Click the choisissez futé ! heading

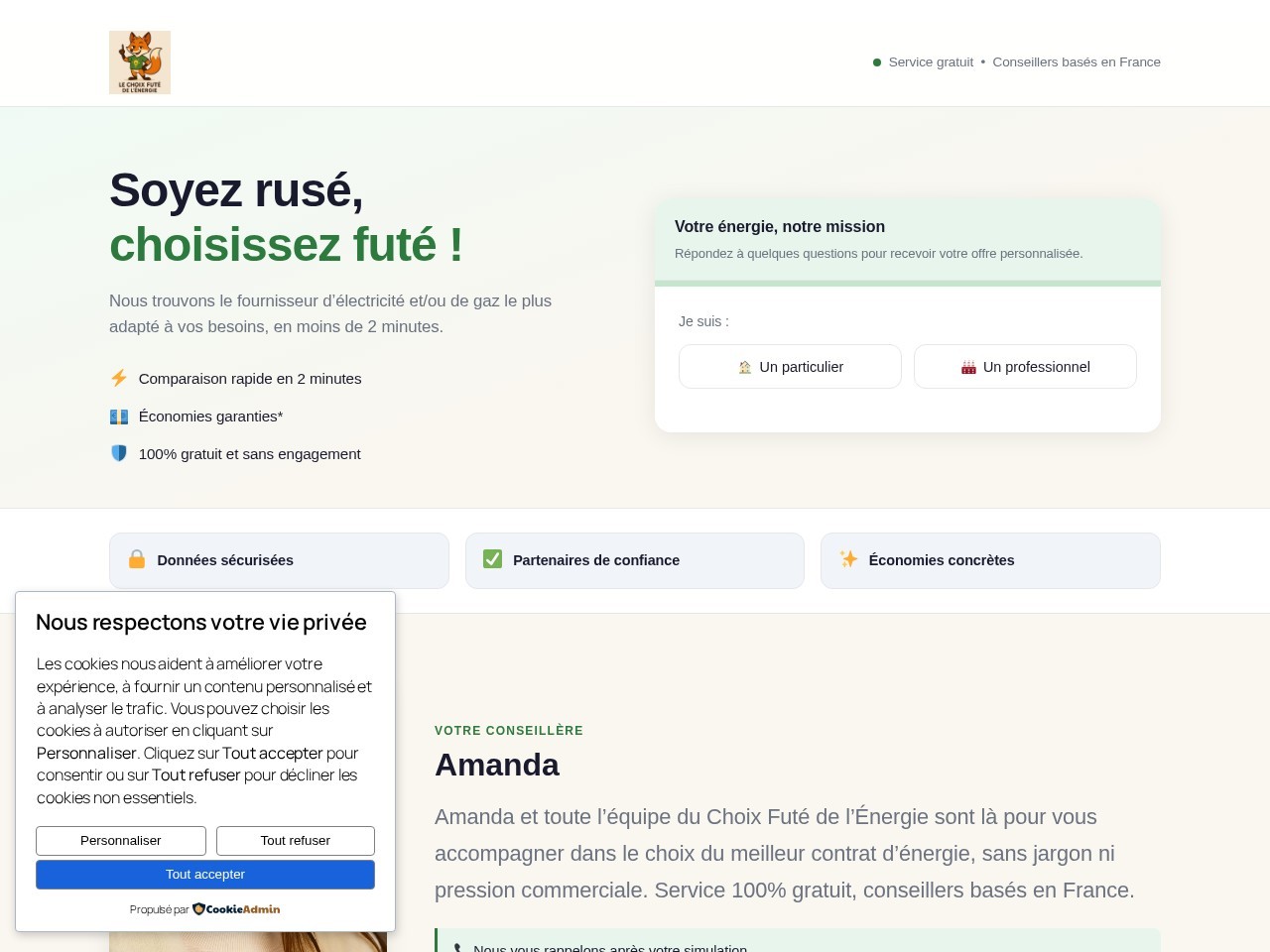click(286, 245)
